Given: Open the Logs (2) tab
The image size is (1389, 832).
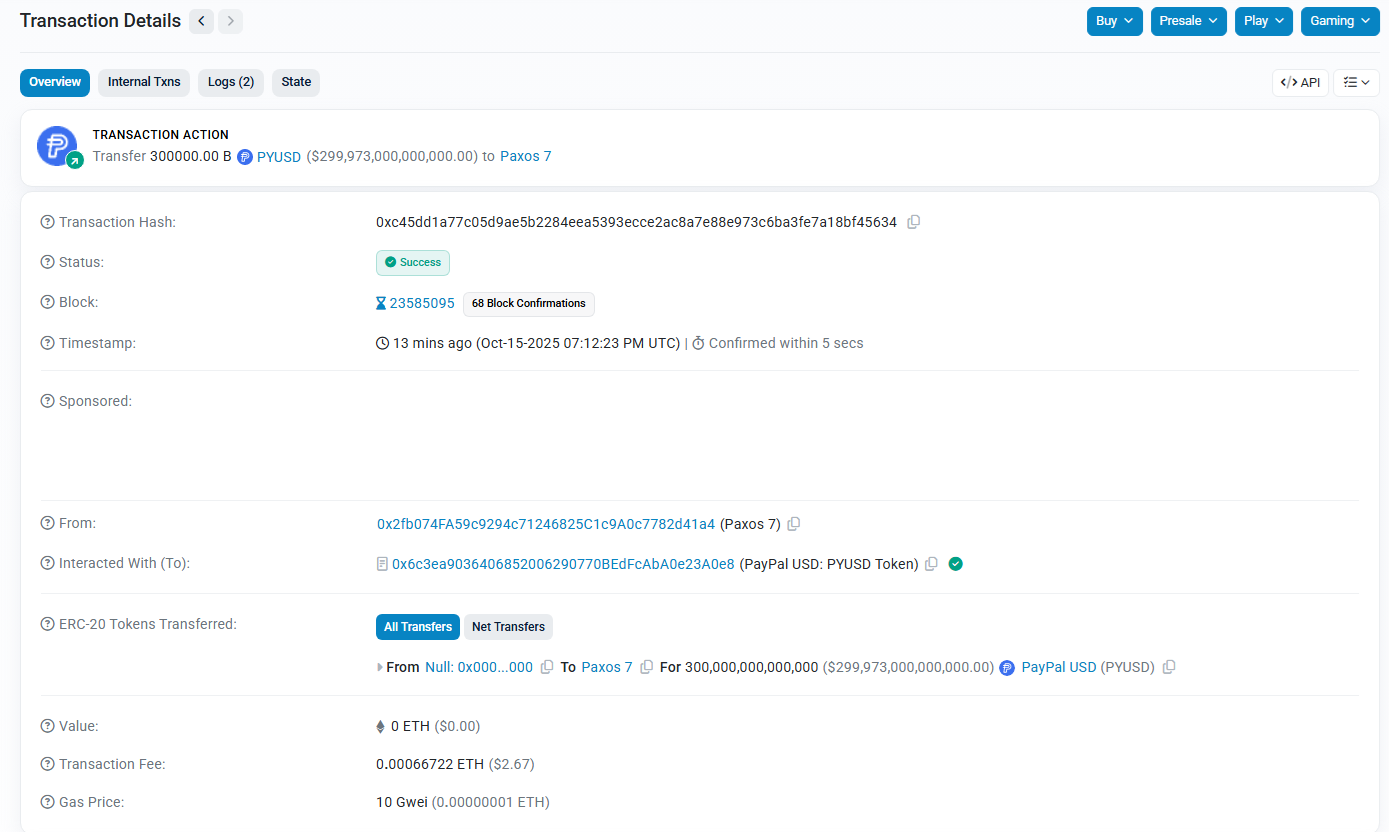Looking at the screenshot, I should pos(231,82).
